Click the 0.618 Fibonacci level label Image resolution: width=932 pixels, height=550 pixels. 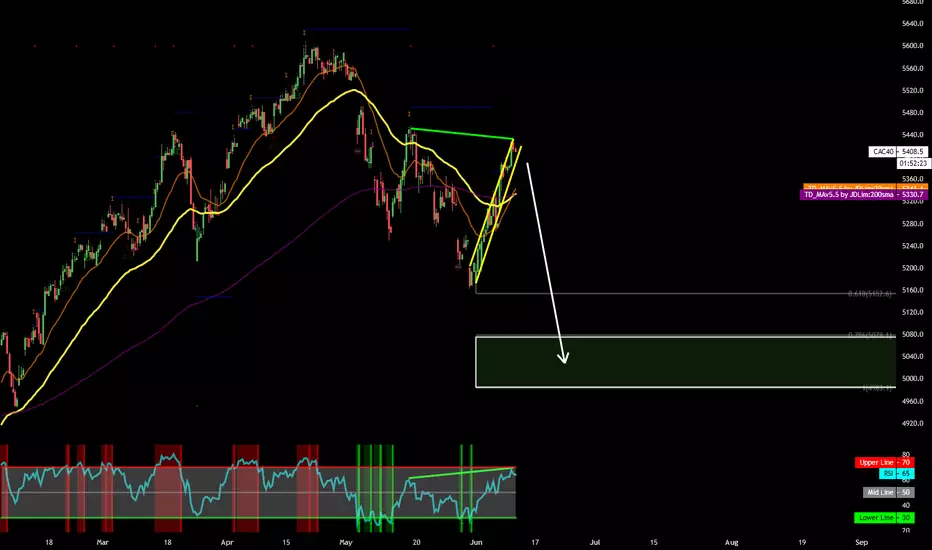(x=870, y=294)
